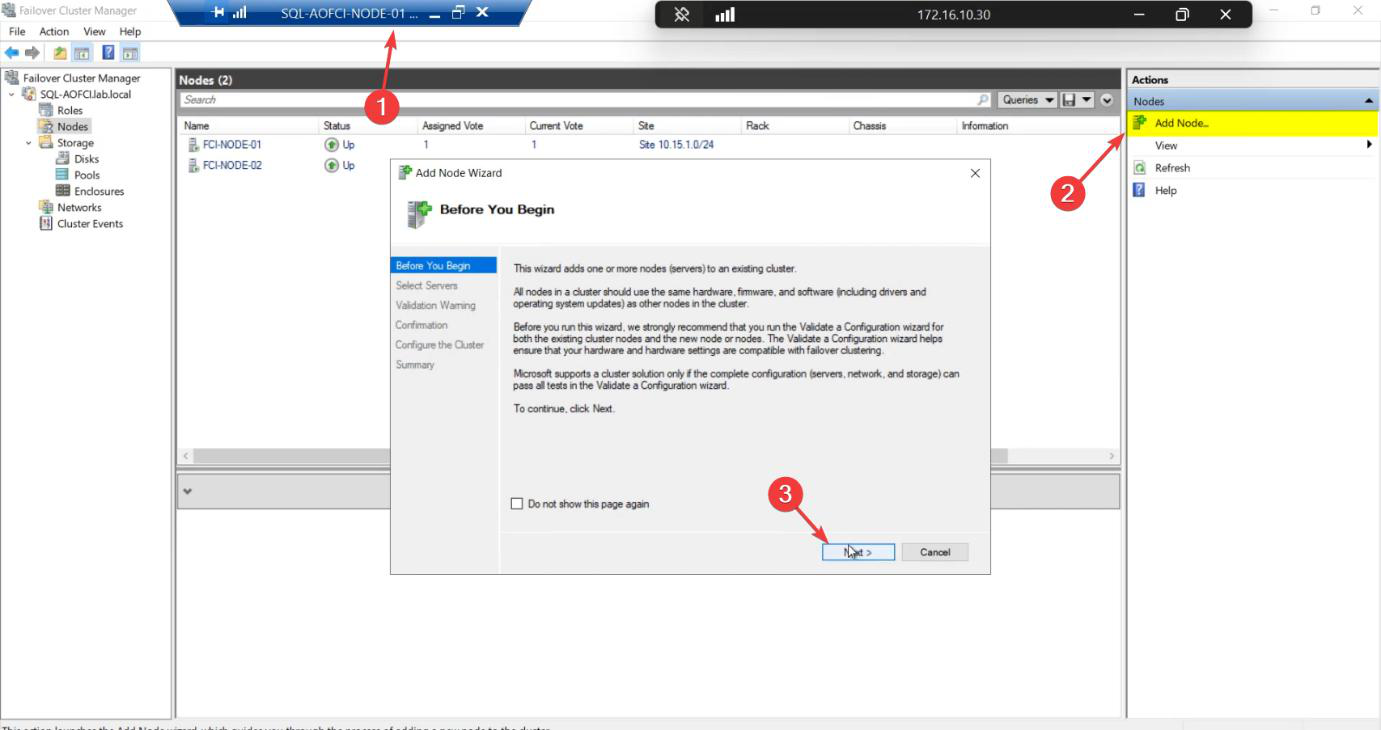Open Roles in the cluster tree
The height and width of the screenshot is (730, 1381).
pos(70,110)
